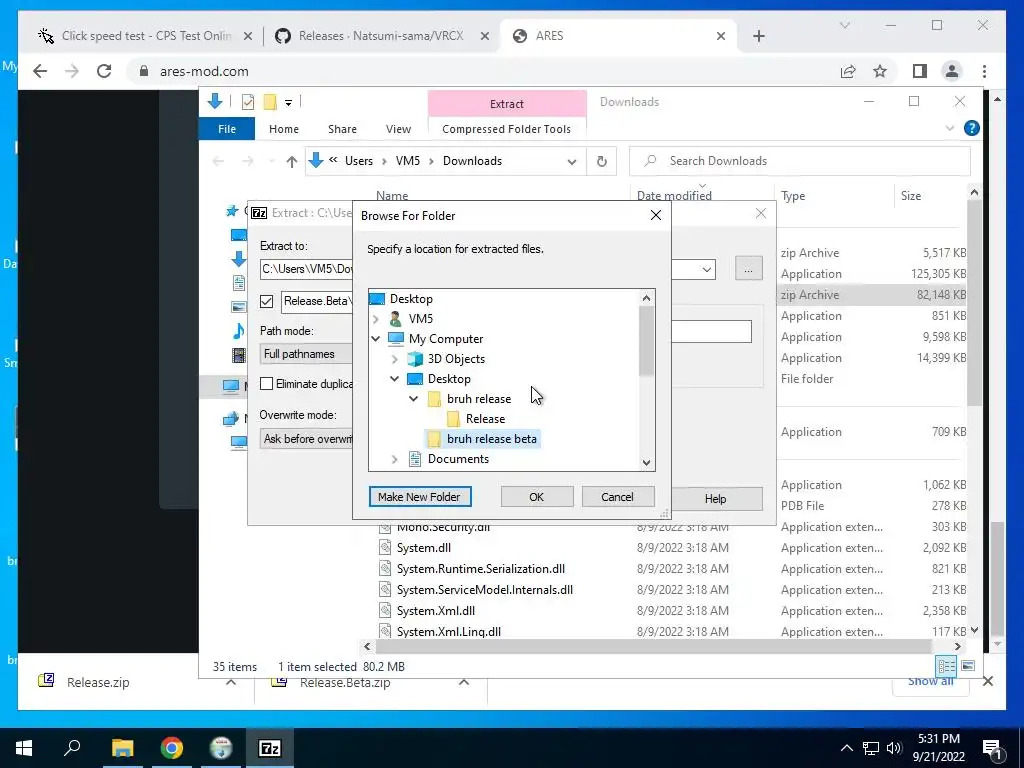This screenshot has height=768, width=1024.
Task: Toggle Chrome side panel icon
Action: [920, 71]
